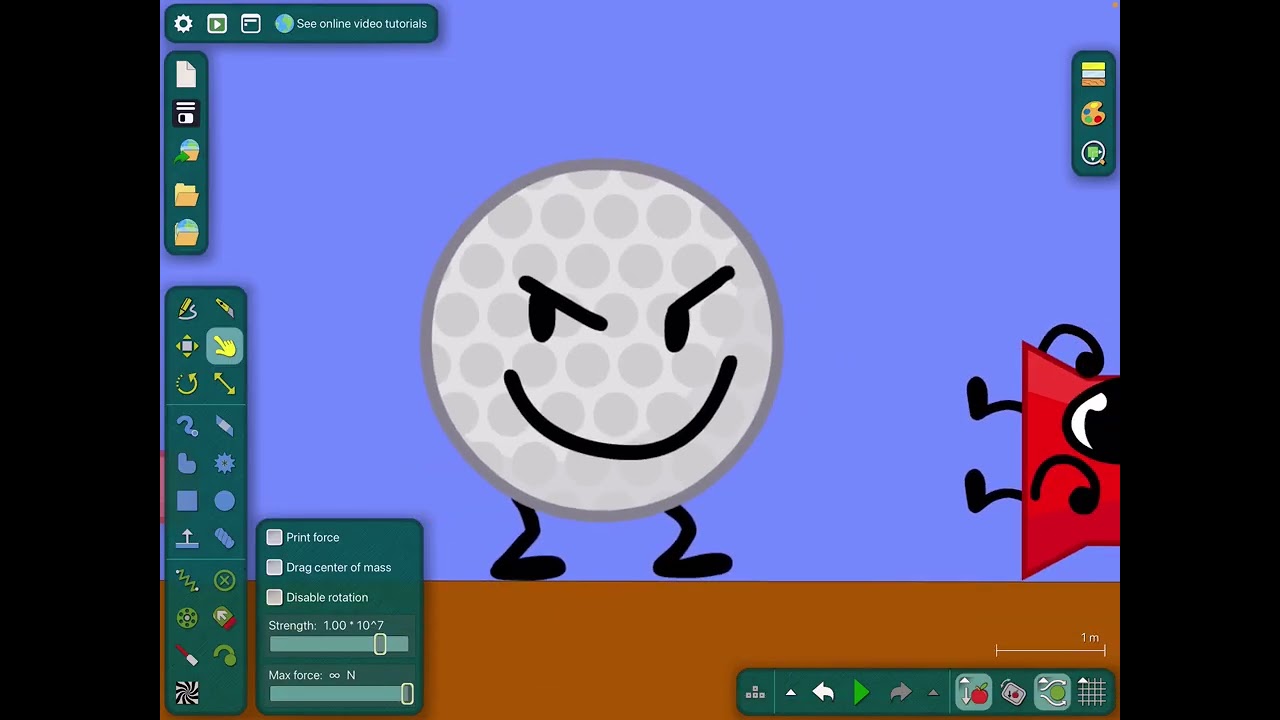Toggle gravity with the apple icon
The width and height of the screenshot is (1280, 720).
[x=974, y=692]
